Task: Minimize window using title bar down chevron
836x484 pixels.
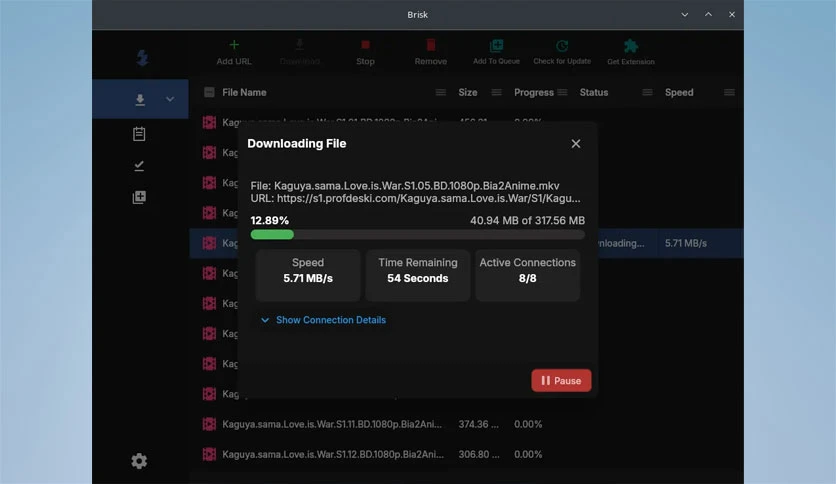Action: [x=685, y=15]
